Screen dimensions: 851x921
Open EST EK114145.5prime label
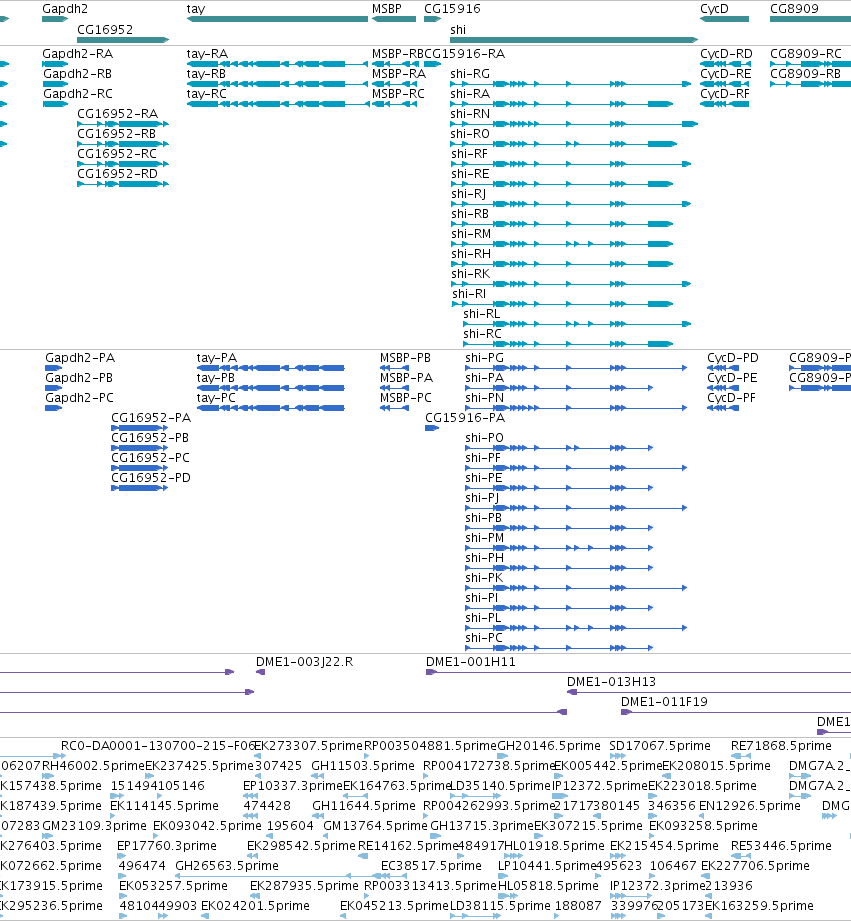[x=164, y=806]
